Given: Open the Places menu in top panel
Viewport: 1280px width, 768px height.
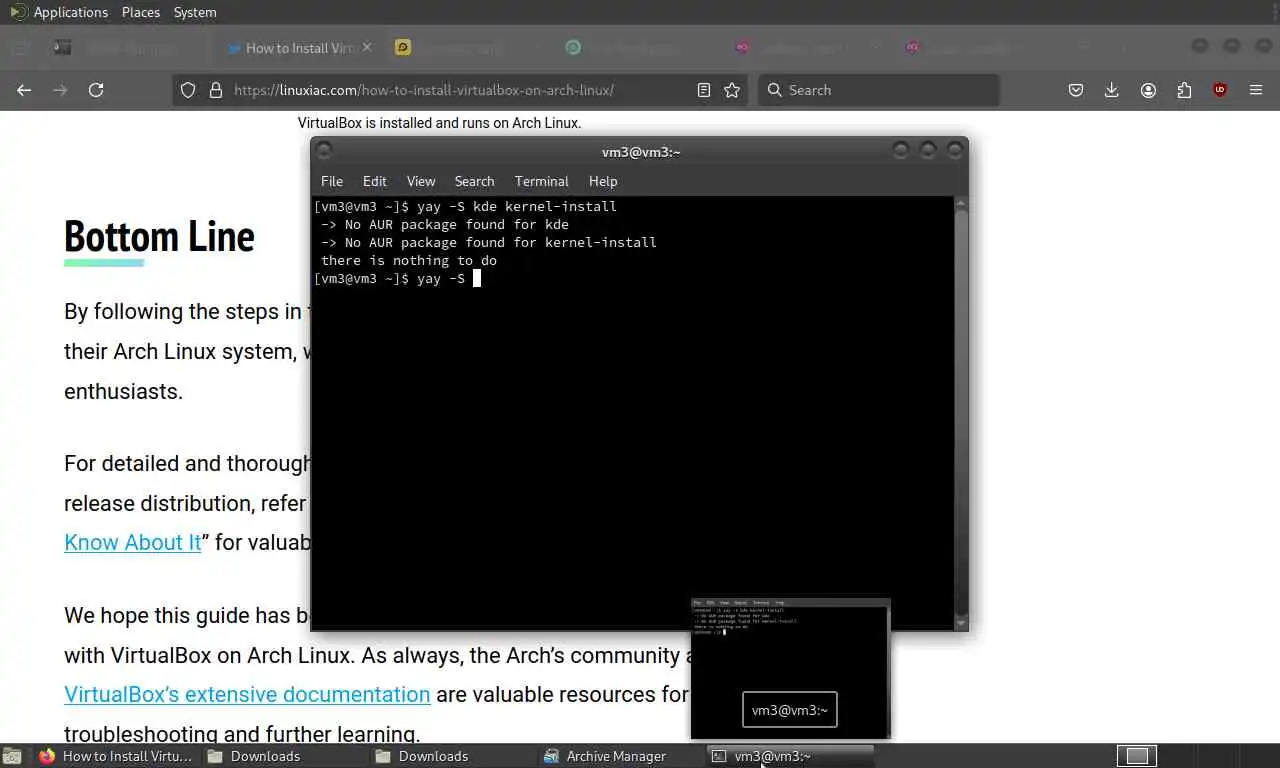Looking at the screenshot, I should [x=141, y=12].
